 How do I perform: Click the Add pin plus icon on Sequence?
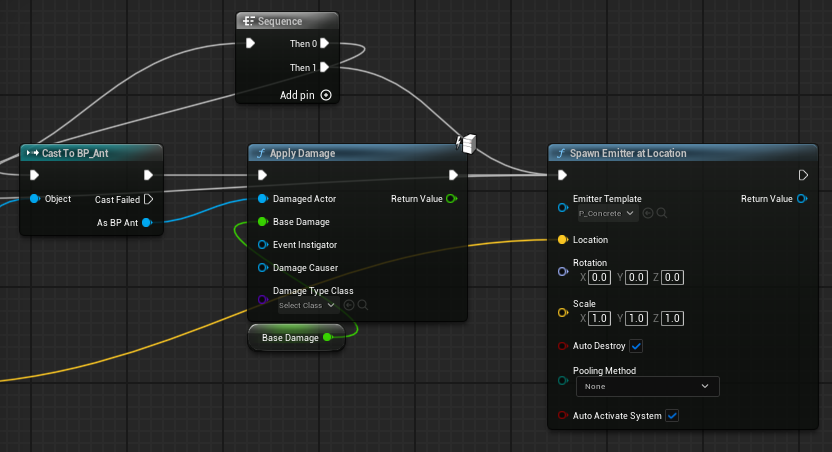pos(326,95)
